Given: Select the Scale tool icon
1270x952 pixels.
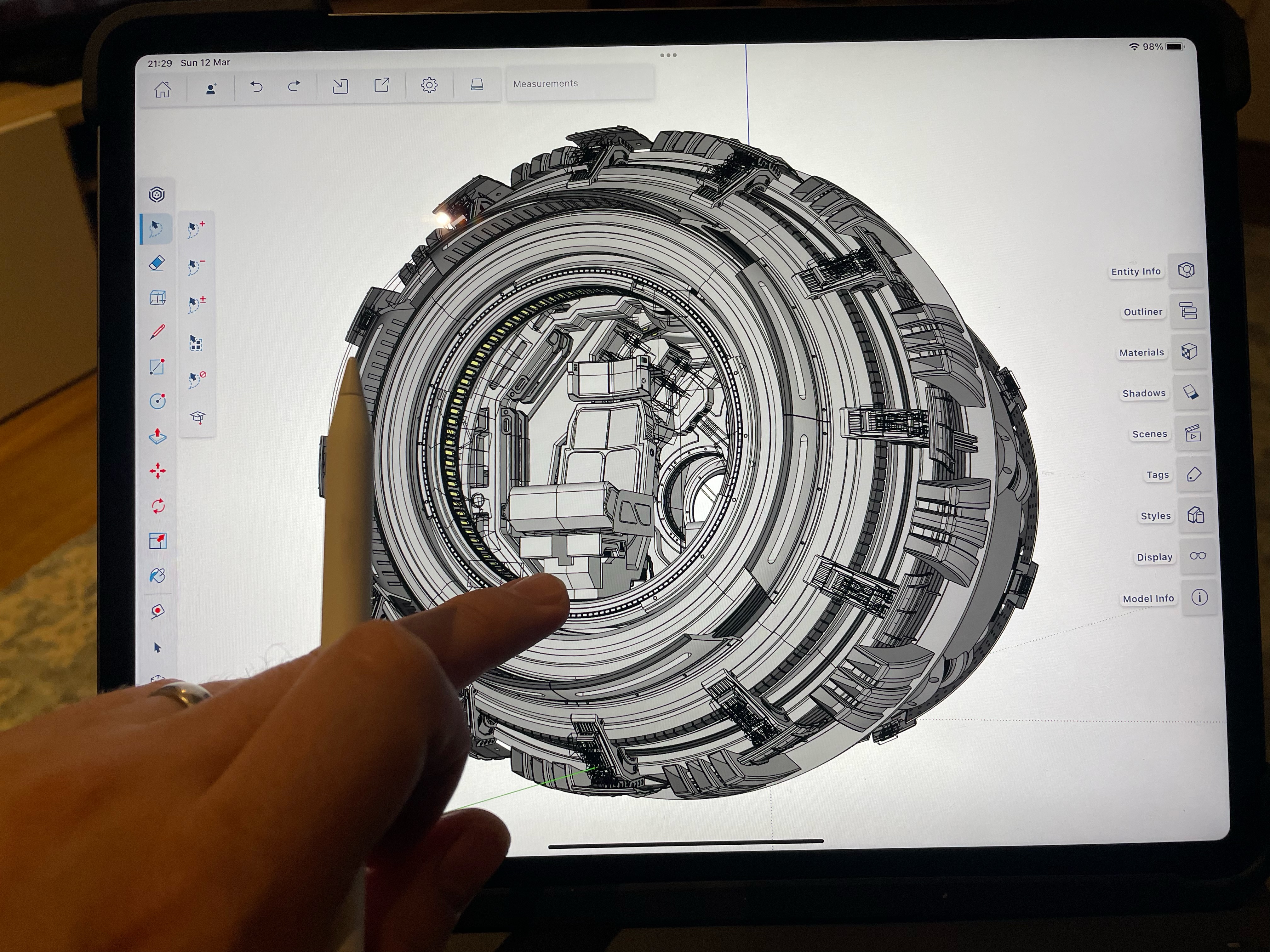Looking at the screenshot, I should (157, 541).
